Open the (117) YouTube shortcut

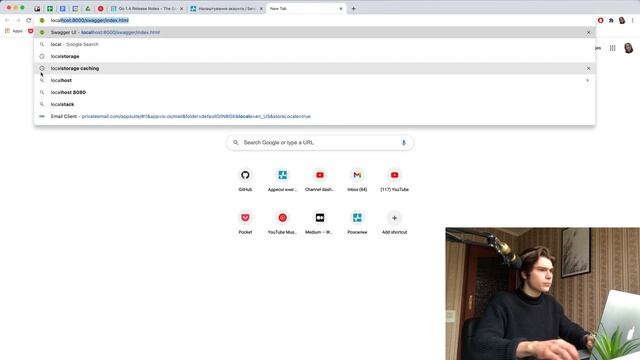(394, 180)
